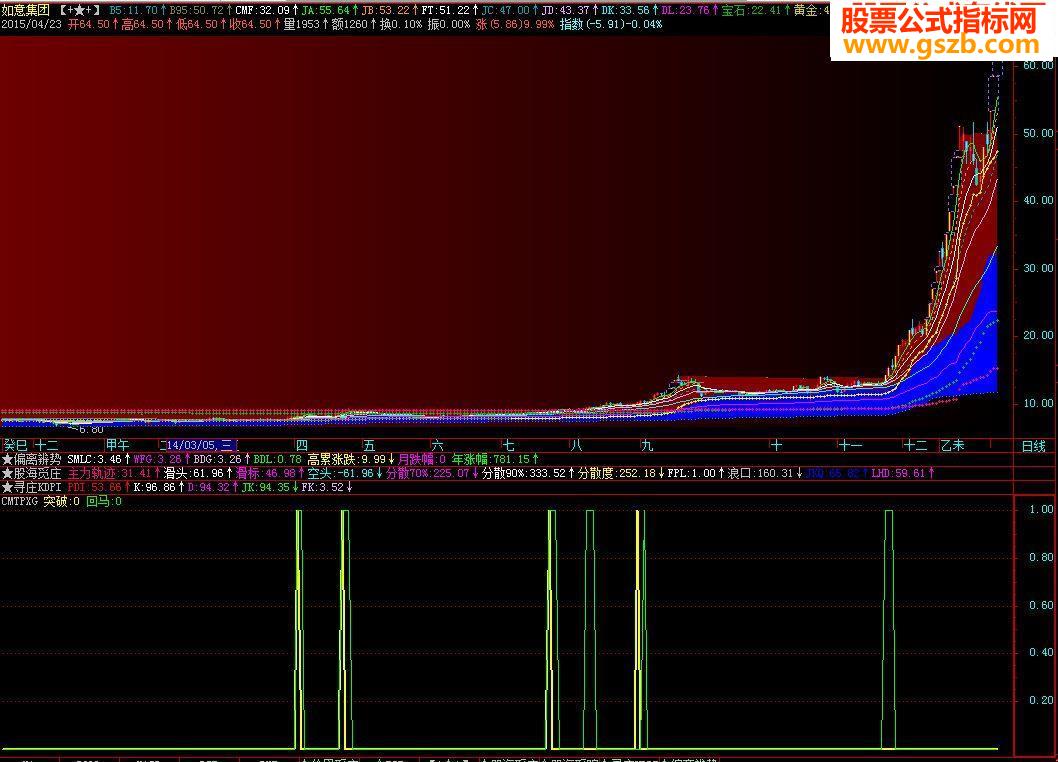Jump to the 九 month marker

(x=647, y=445)
